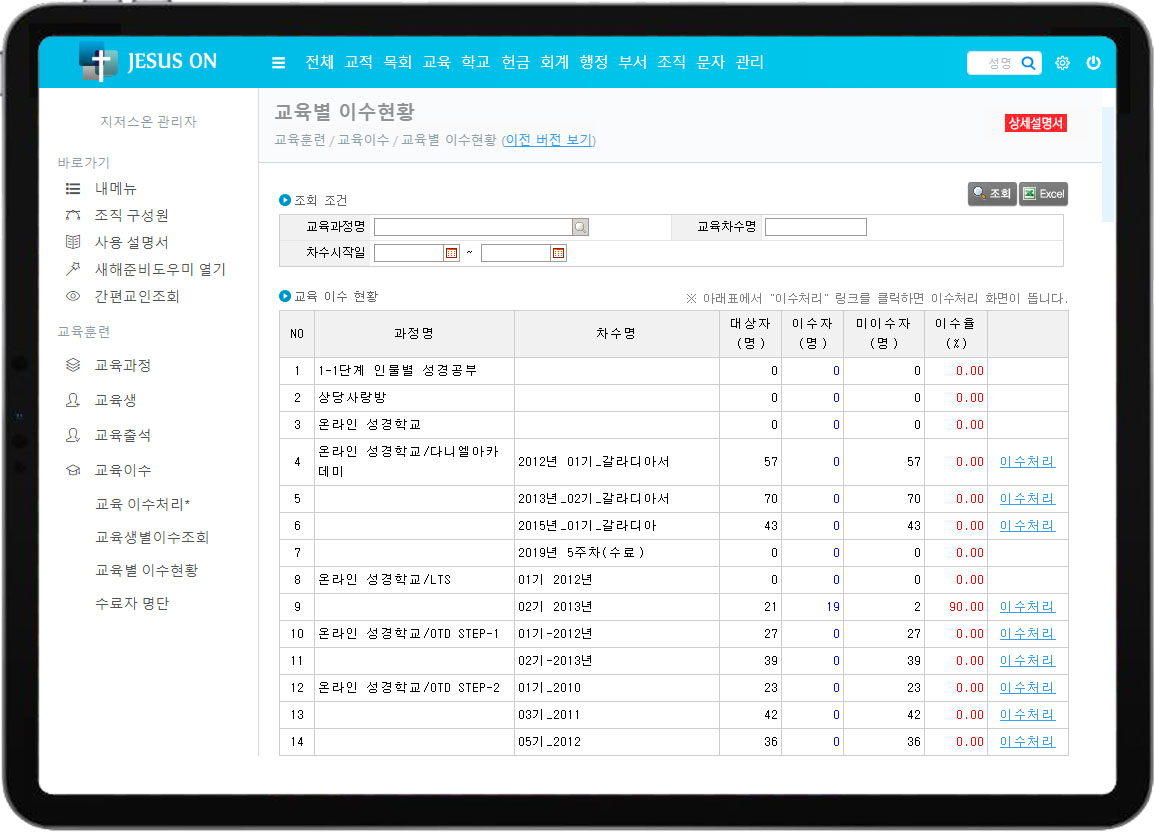Open the hamburger menu icon
Viewport: 1155px width, 832px height.
[x=279, y=63]
